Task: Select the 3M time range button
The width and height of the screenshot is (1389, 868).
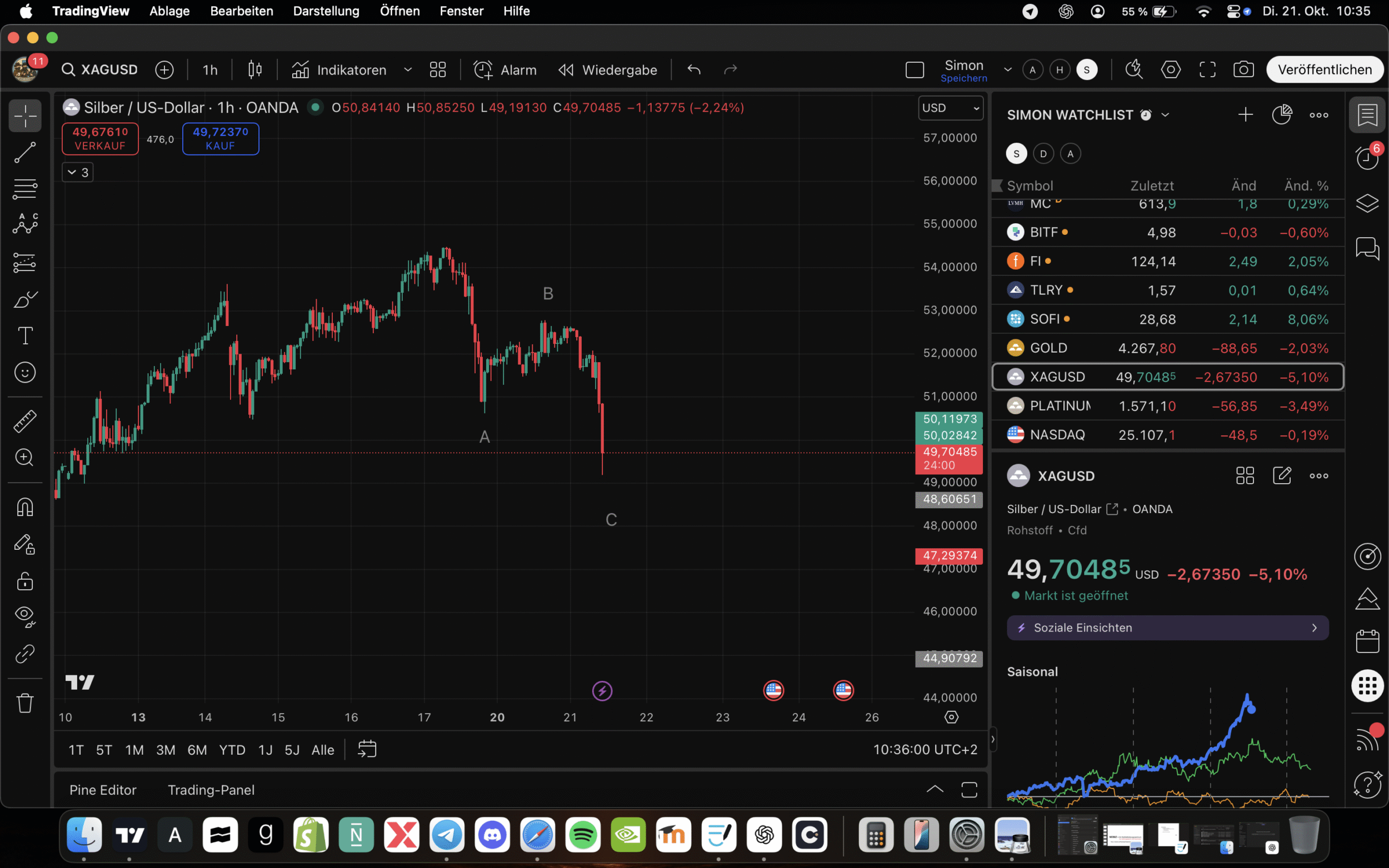Action: [166, 750]
